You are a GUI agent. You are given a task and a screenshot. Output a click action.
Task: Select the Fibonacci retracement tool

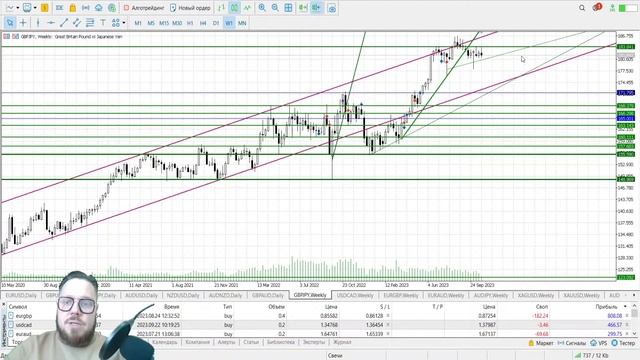coord(90,23)
